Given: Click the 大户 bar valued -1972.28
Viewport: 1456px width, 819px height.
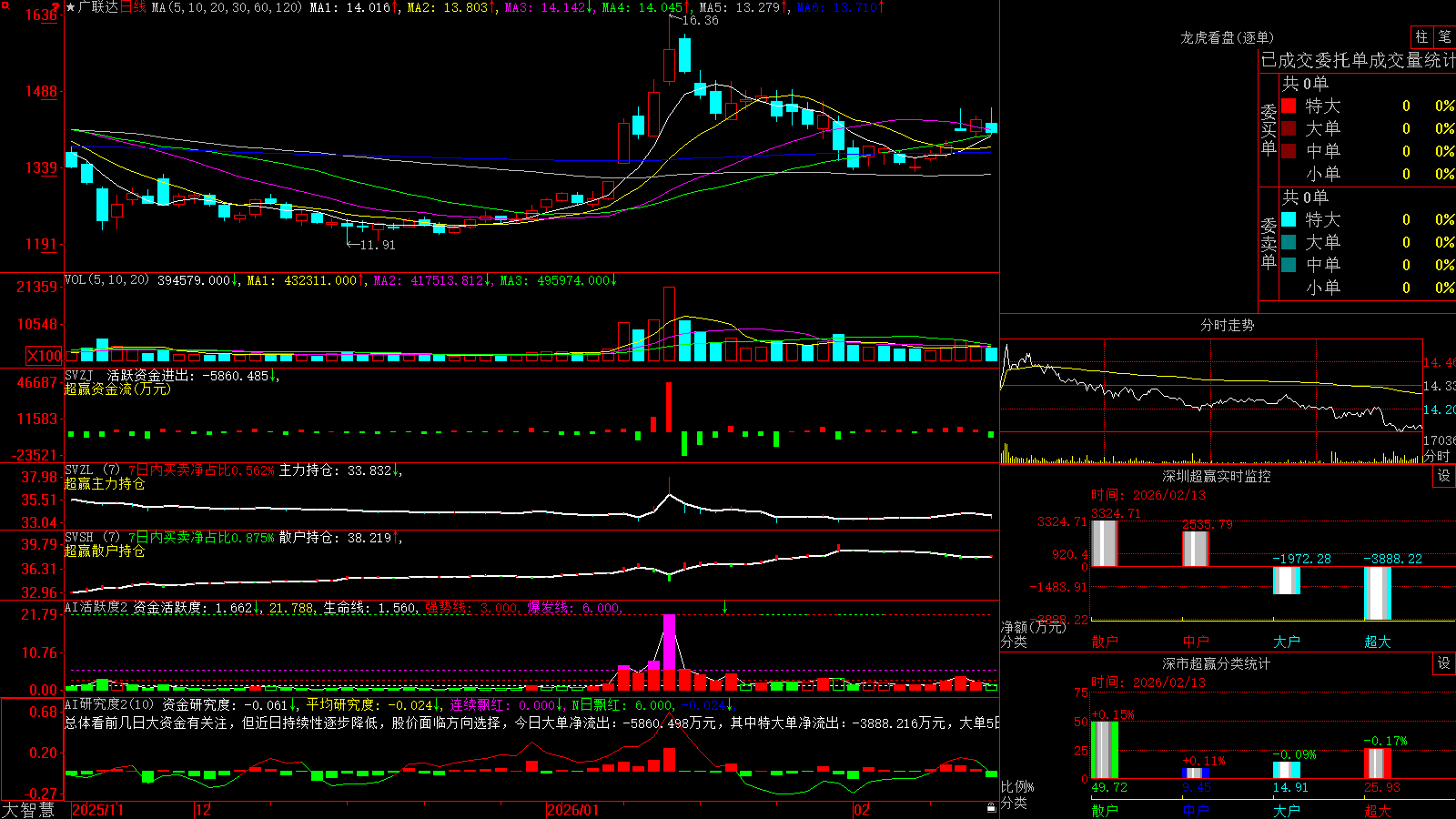Looking at the screenshot, I should pos(1287,580).
